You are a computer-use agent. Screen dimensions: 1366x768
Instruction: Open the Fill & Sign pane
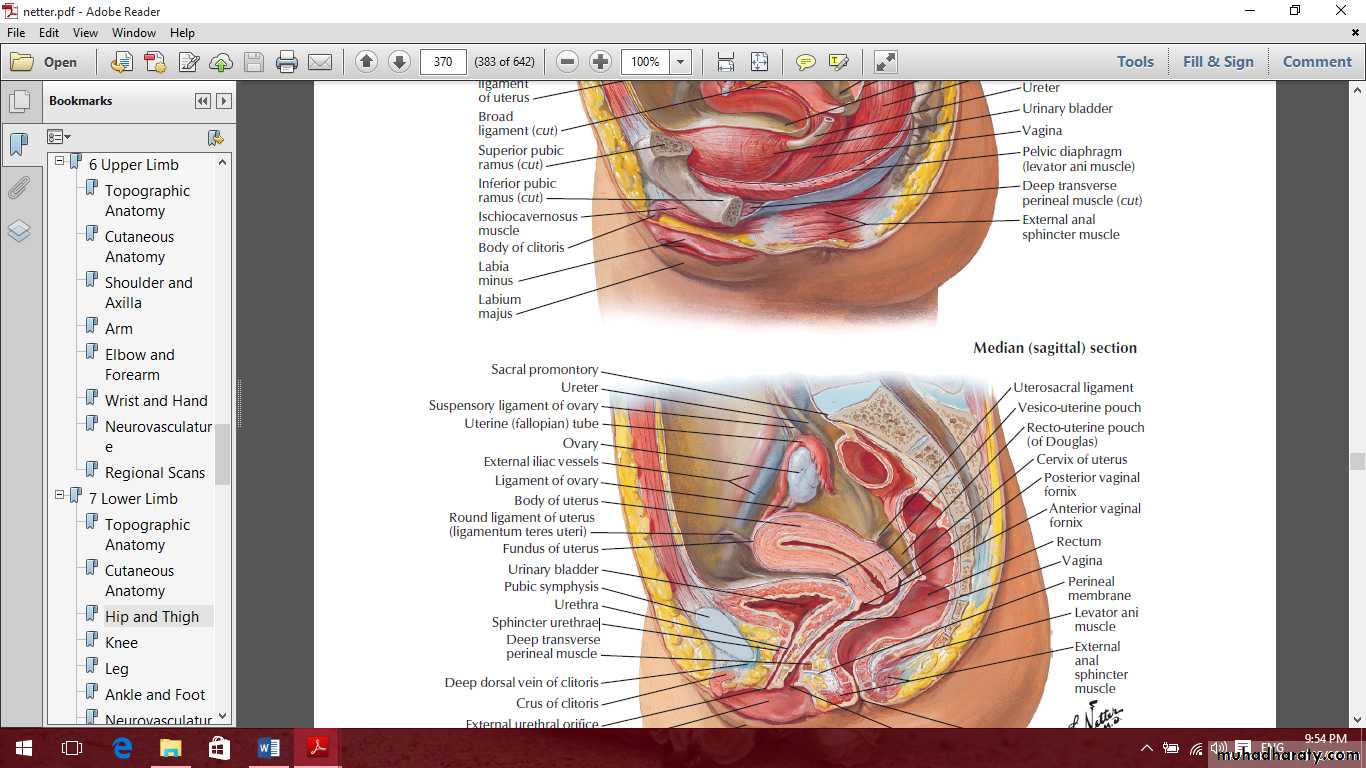click(x=1217, y=62)
